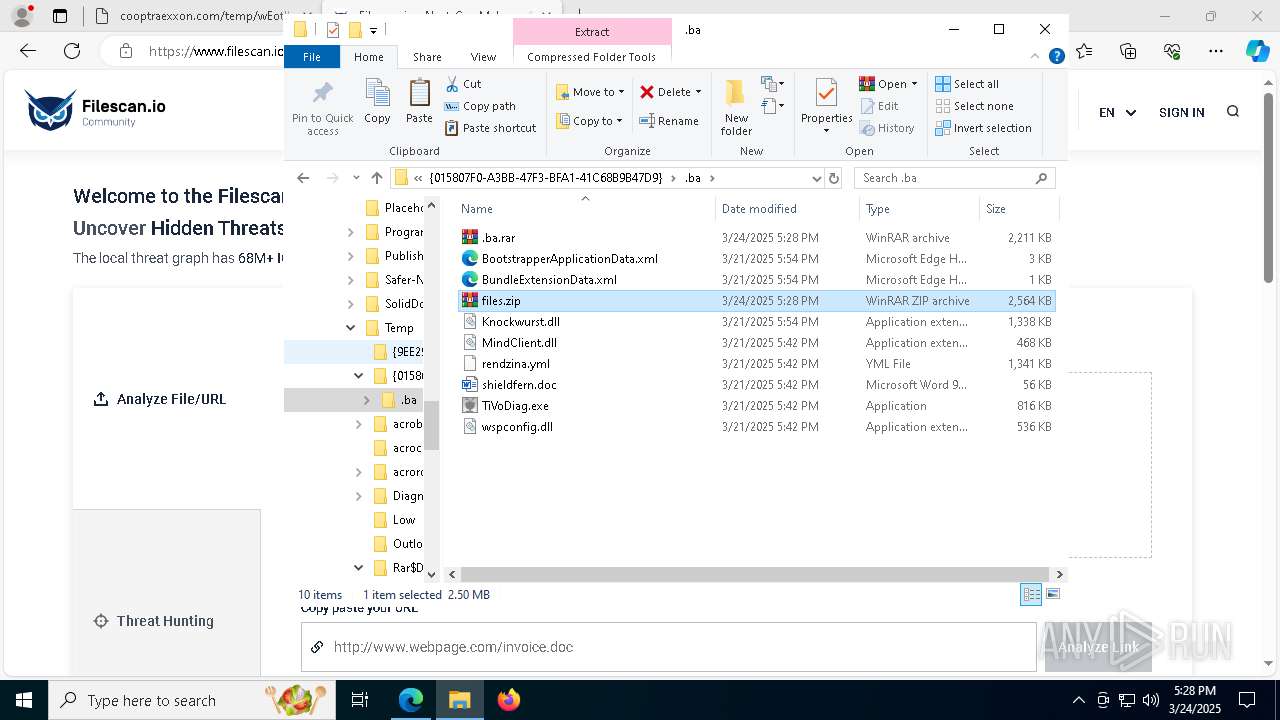Minimize the ribbon chevron
1280x720 pixels.
coord(1036,57)
